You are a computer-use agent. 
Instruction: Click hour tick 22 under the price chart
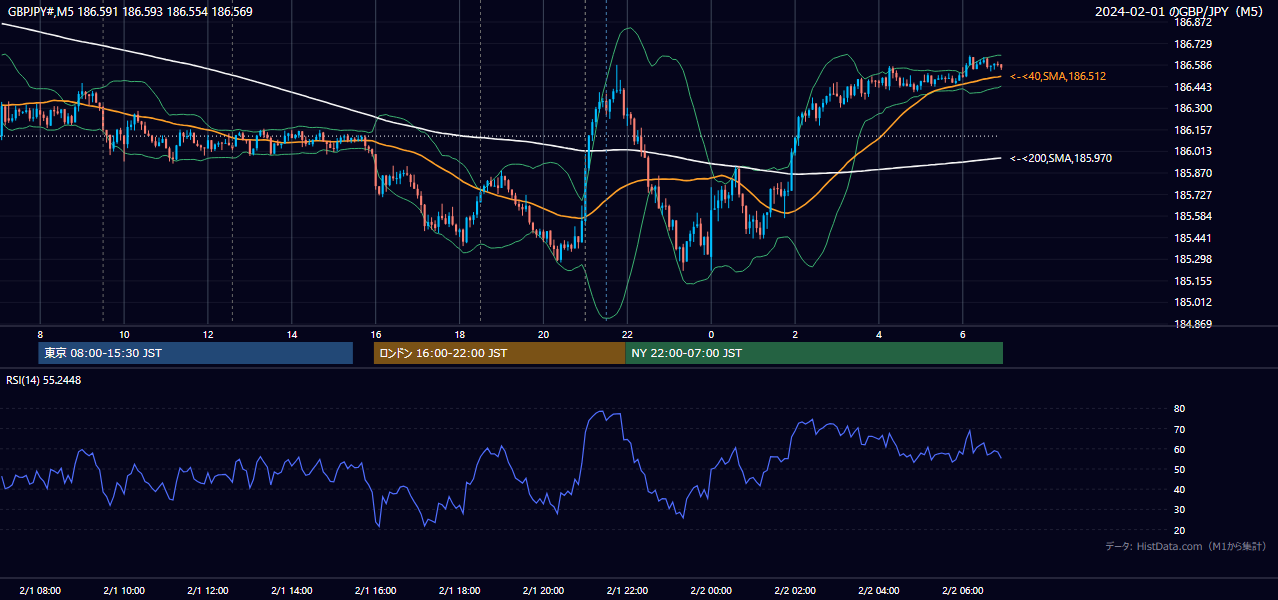click(627, 334)
